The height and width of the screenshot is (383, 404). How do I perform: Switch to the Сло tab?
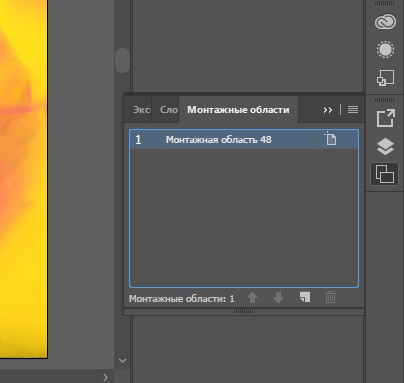(x=168, y=110)
